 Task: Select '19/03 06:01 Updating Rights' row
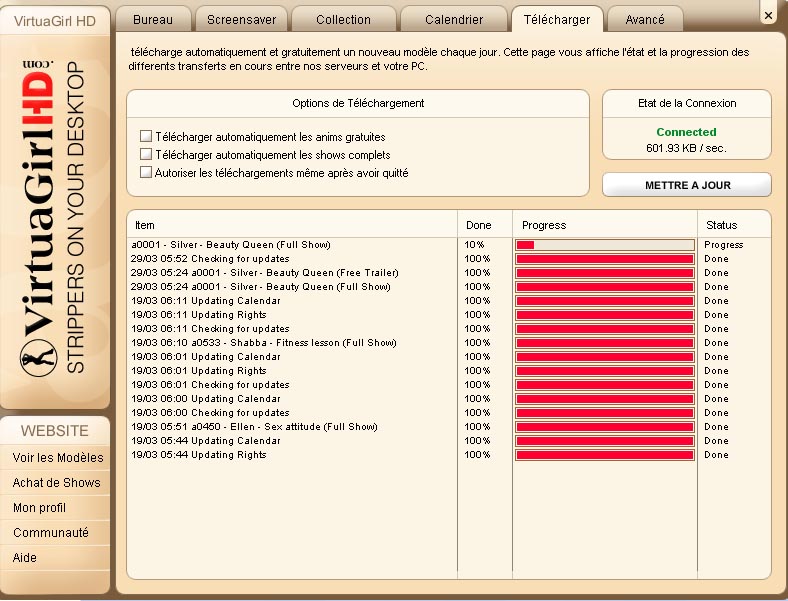448,371
